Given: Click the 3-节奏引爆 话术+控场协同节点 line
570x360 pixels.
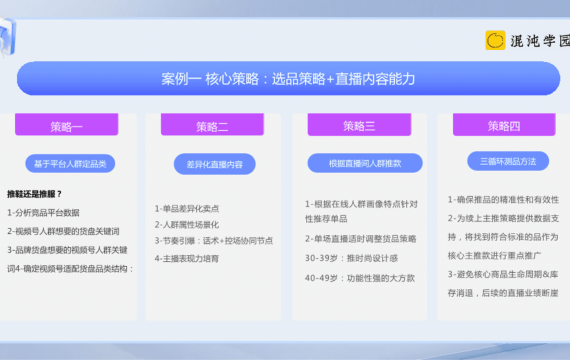Looking at the screenshot, I should coord(214,241).
